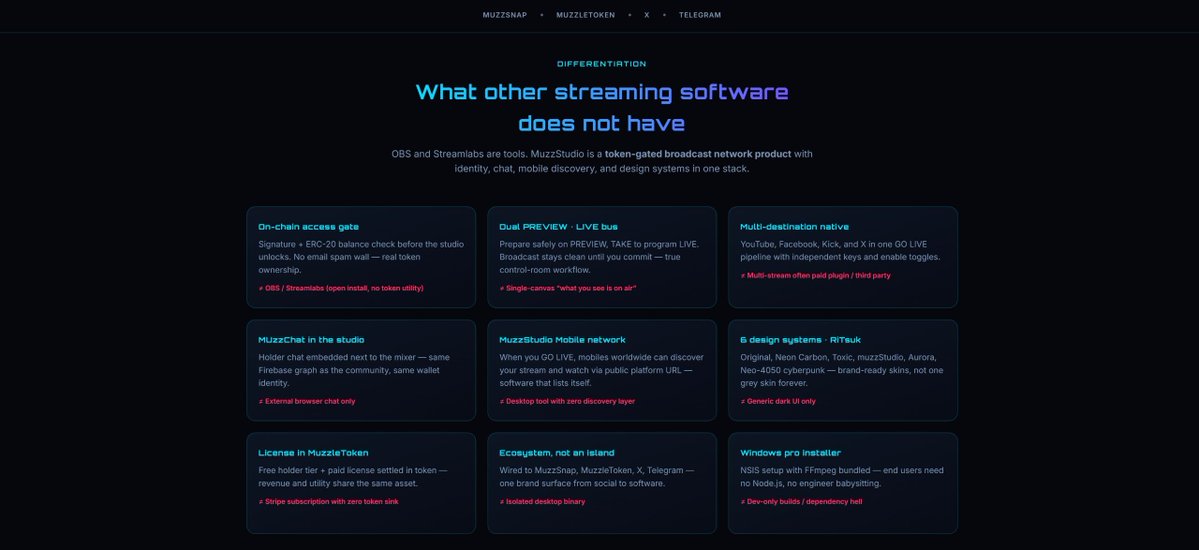The width and height of the screenshot is (1199, 550).
Task: Select the 'Ecosystem, not an island' card title
Action: (557, 453)
